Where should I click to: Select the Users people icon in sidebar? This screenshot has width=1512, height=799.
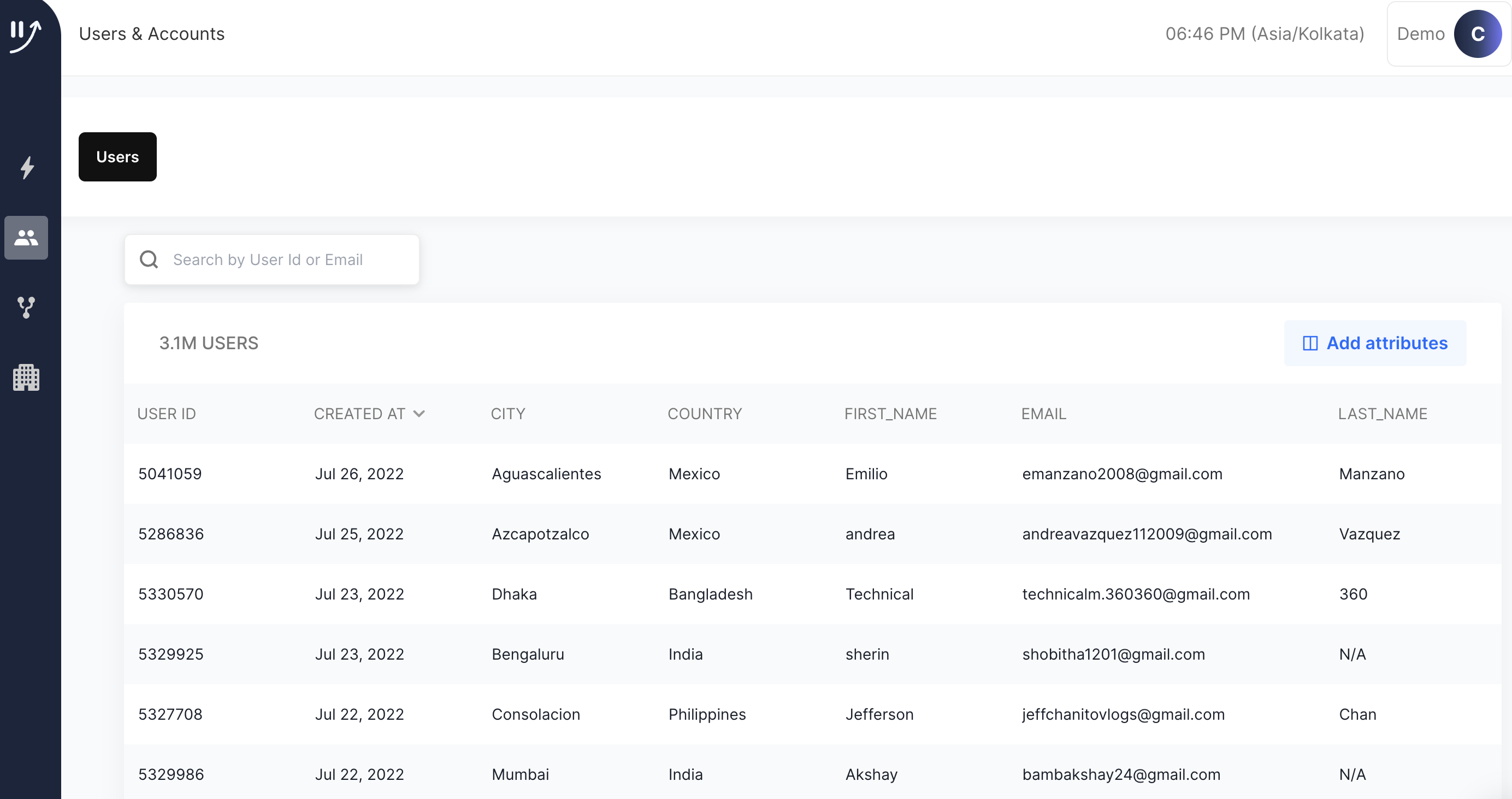pos(26,238)
